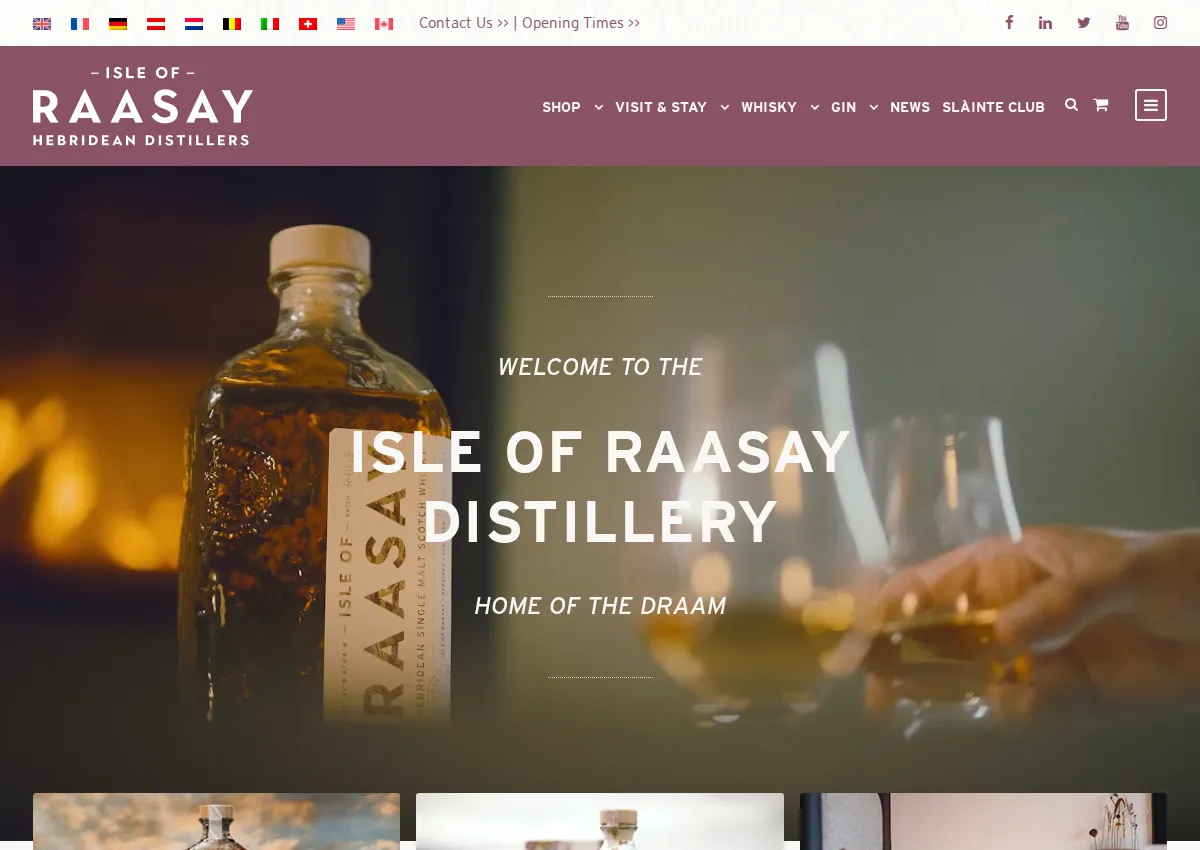1200x850 pixels.
Task: Click the Isle of Raasay logo
Action: pyautogui.click(x=143, y=106)
